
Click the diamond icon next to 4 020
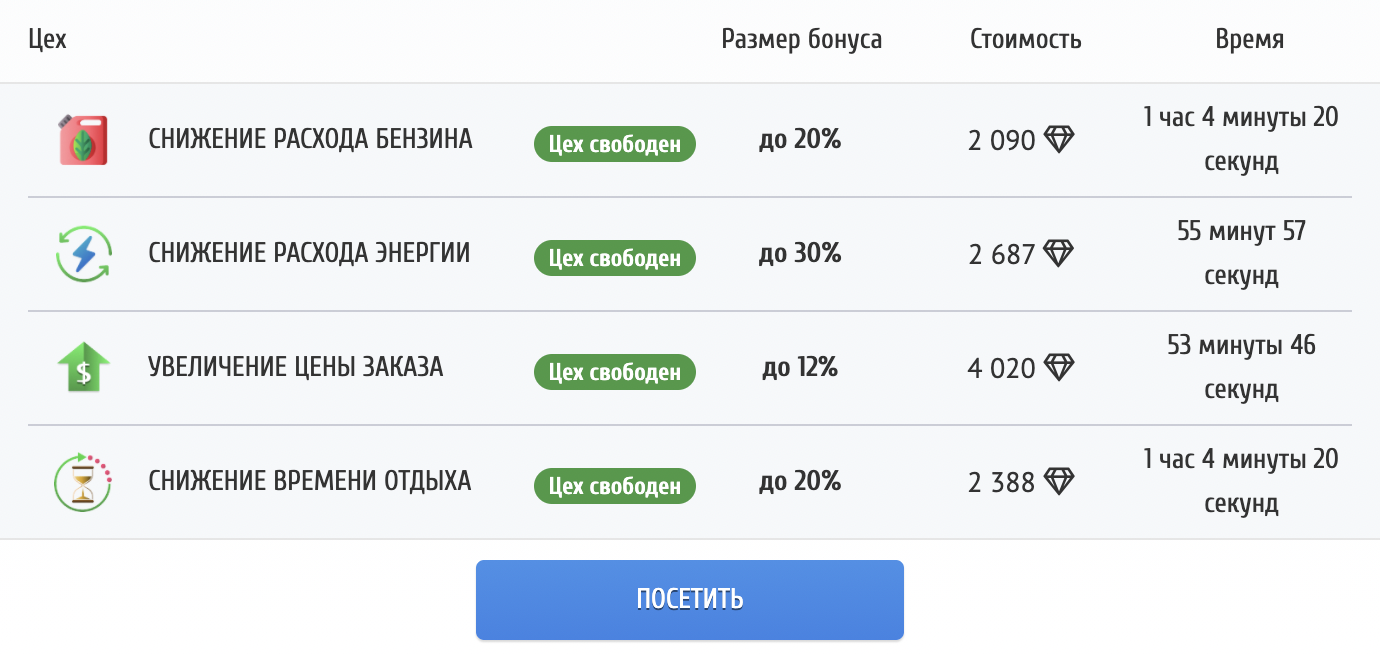tap(1059, 367)
